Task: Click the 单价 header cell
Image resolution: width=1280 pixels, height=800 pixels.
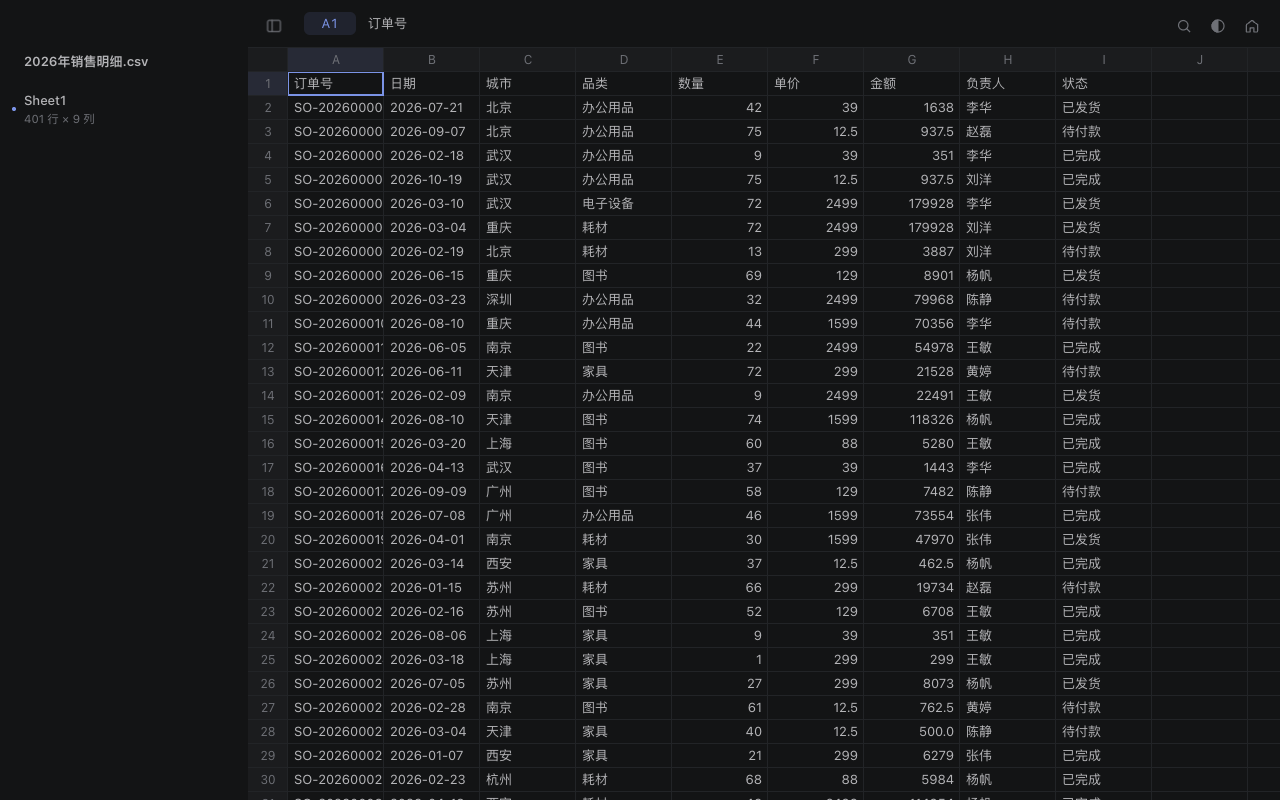Action: tap(816, 84)
